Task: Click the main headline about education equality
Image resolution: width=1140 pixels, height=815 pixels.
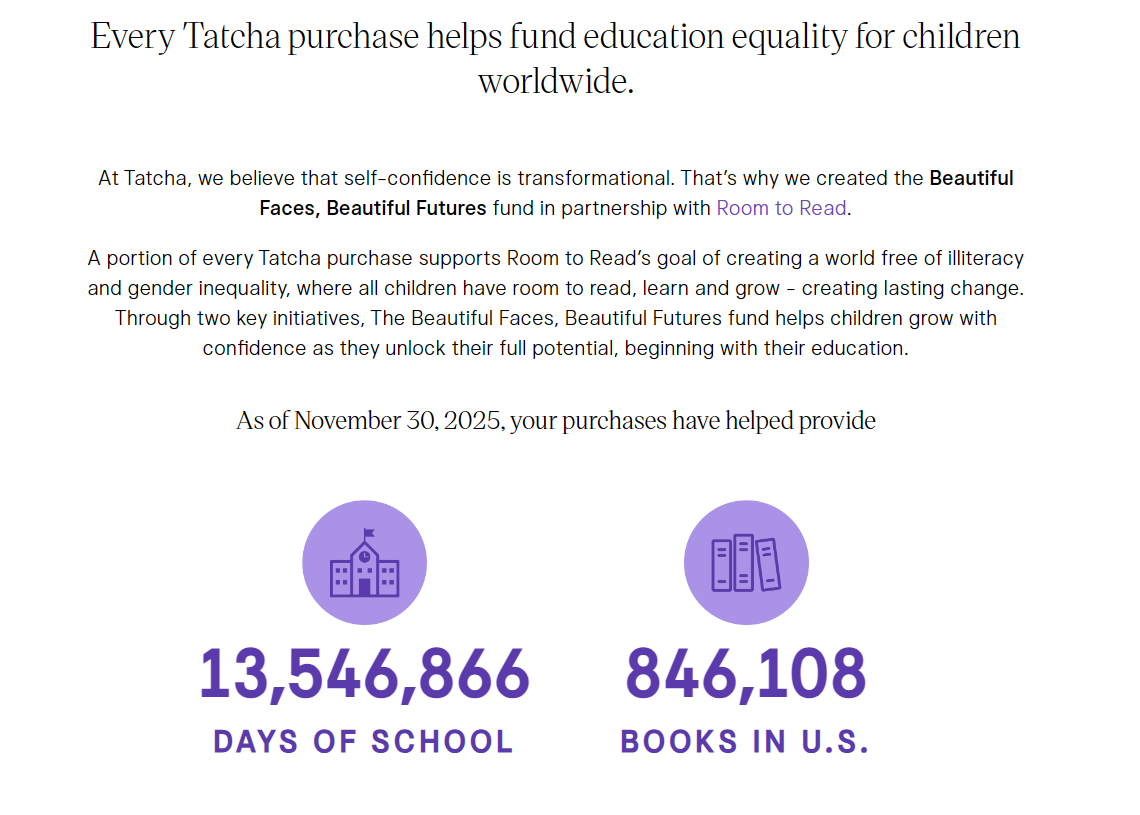Action: pos(555,58)
